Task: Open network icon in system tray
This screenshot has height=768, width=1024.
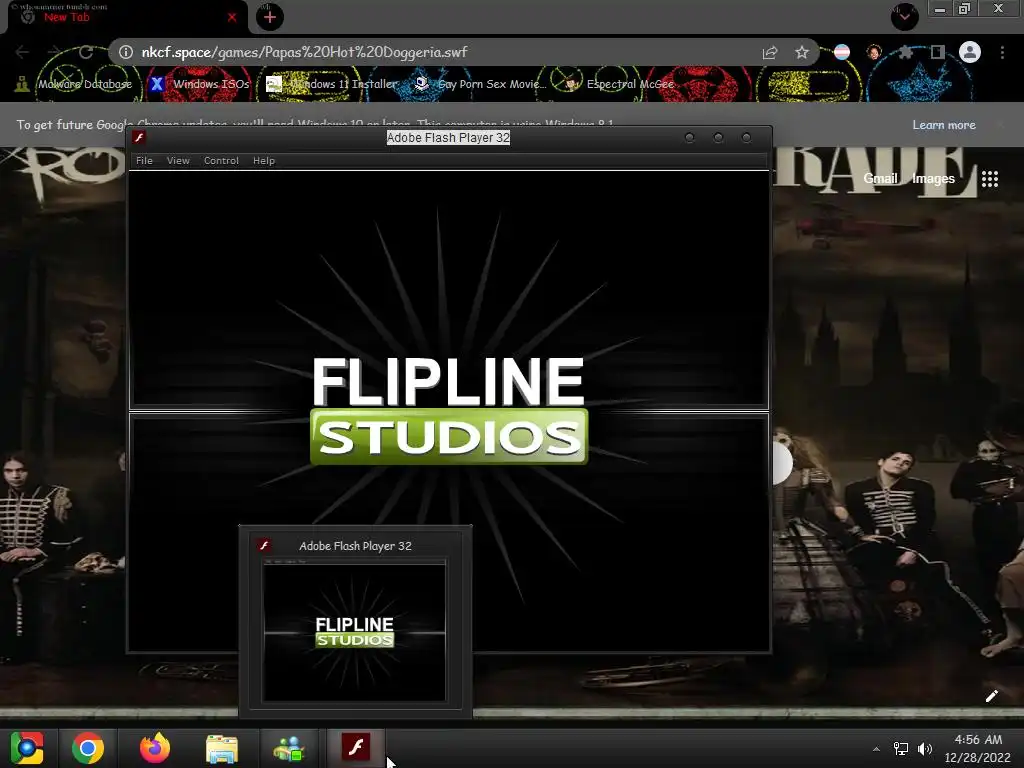Action: [x=901, y=749]
